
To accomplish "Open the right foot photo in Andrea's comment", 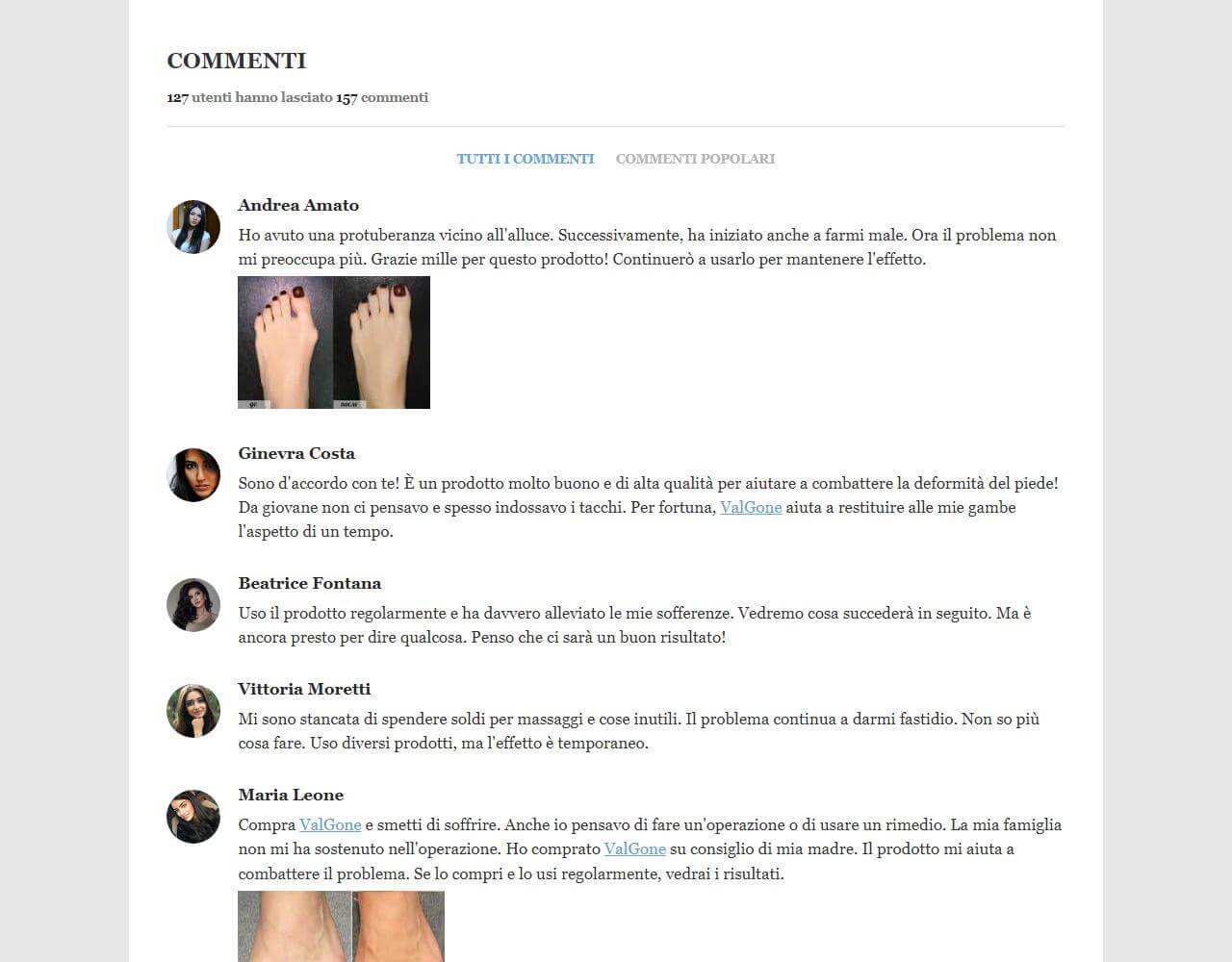I will pos(382,342).
